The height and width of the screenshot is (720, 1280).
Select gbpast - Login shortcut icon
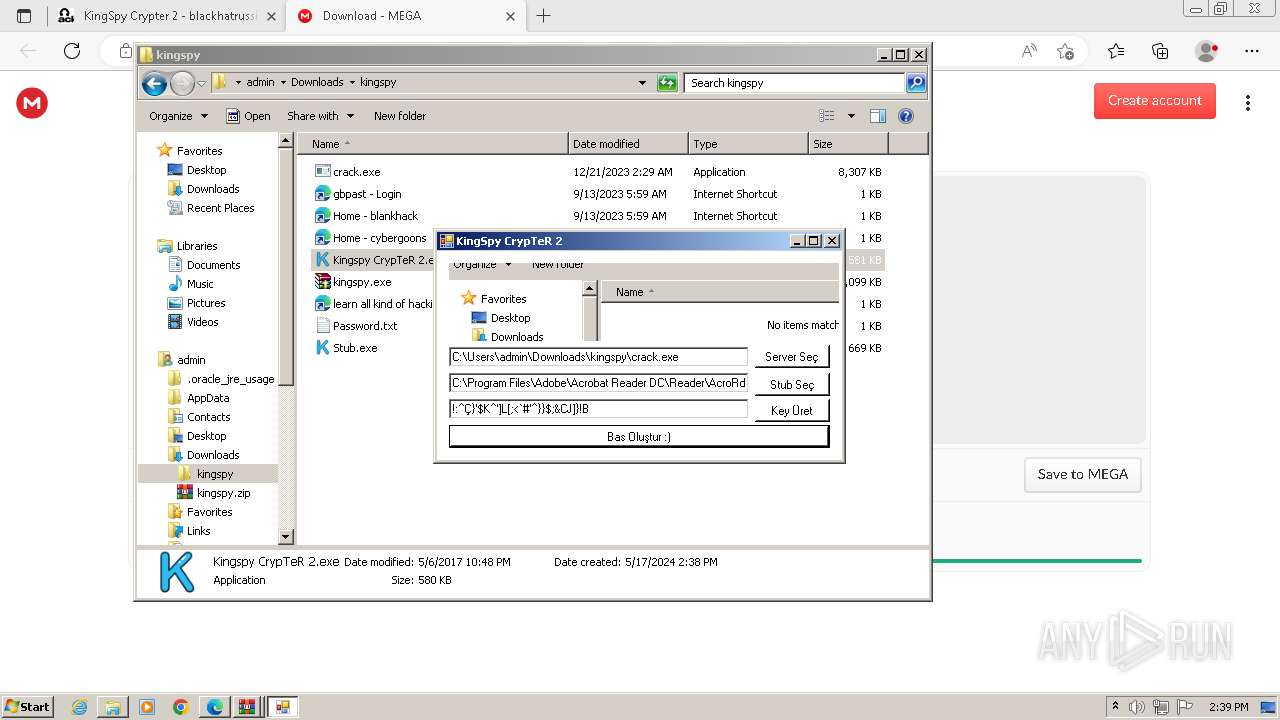click(x=323, y=194)
